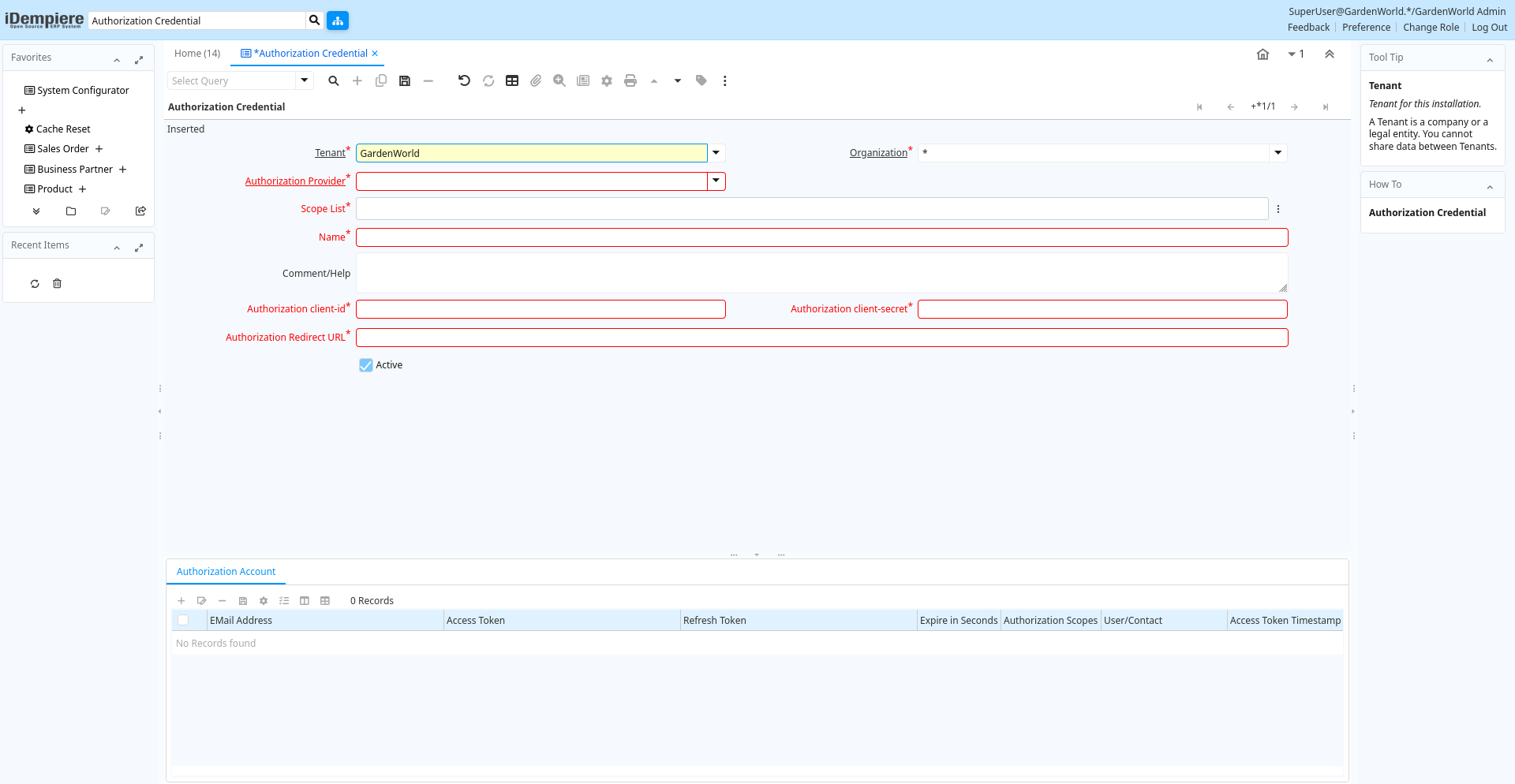Open the Select Query dropdown arrow
This screenshot has width=1515, height=784.
click(305, 80)
